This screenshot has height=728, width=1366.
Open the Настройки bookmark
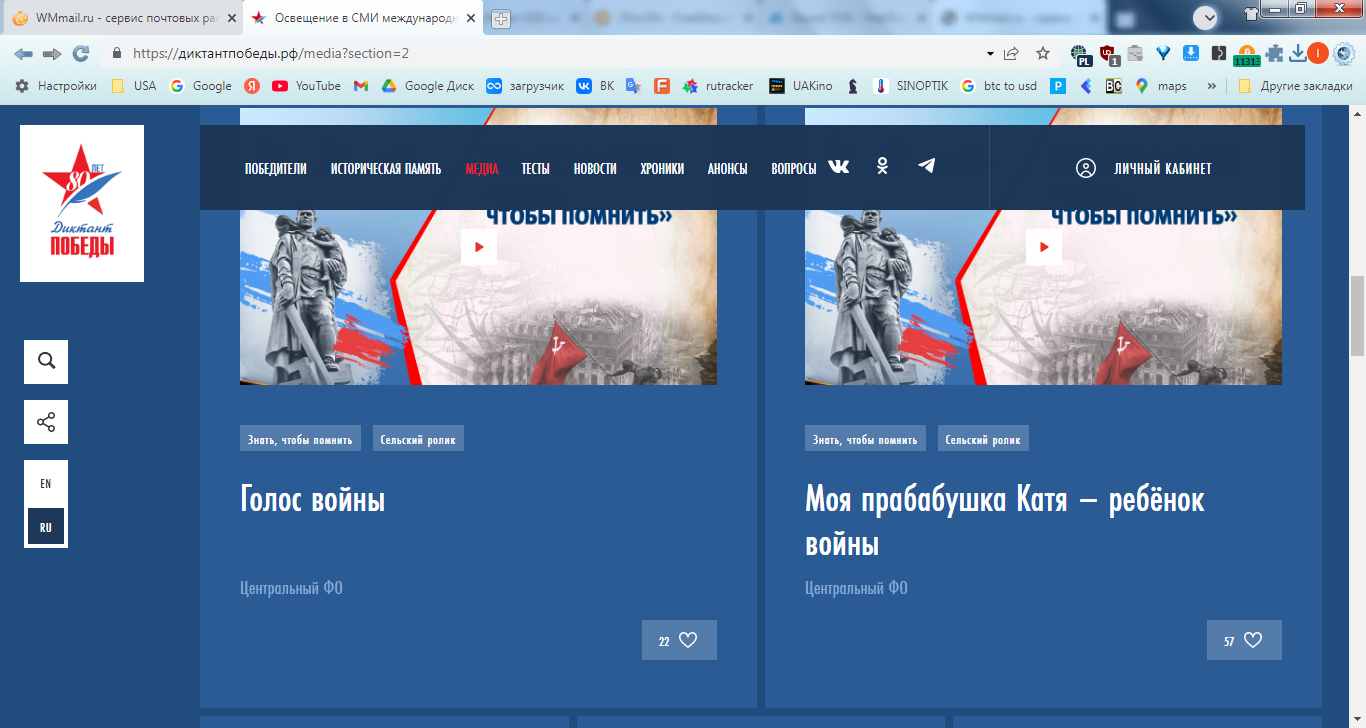[56, 86]
